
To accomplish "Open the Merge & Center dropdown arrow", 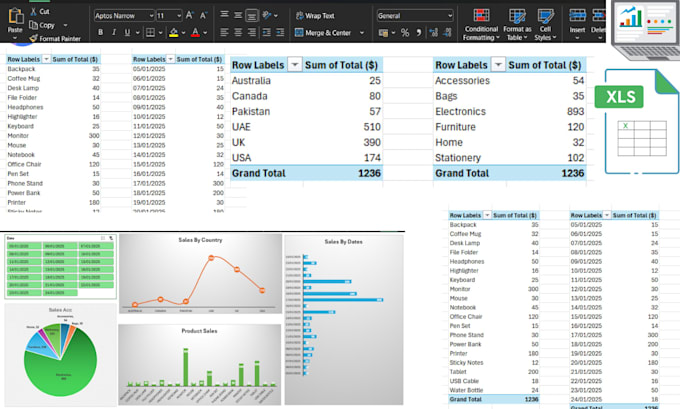I will 362,33.
